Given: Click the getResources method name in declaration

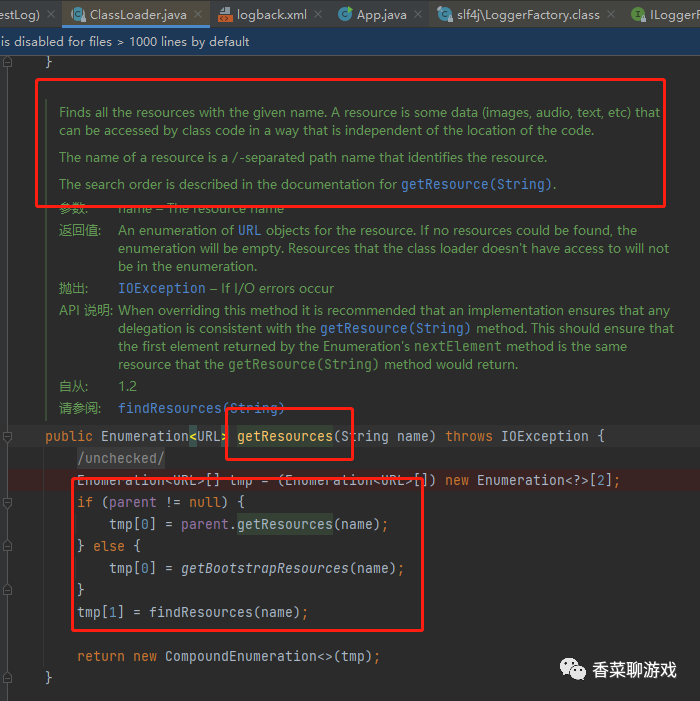Looking at the screenshot, I should [285, 436].
